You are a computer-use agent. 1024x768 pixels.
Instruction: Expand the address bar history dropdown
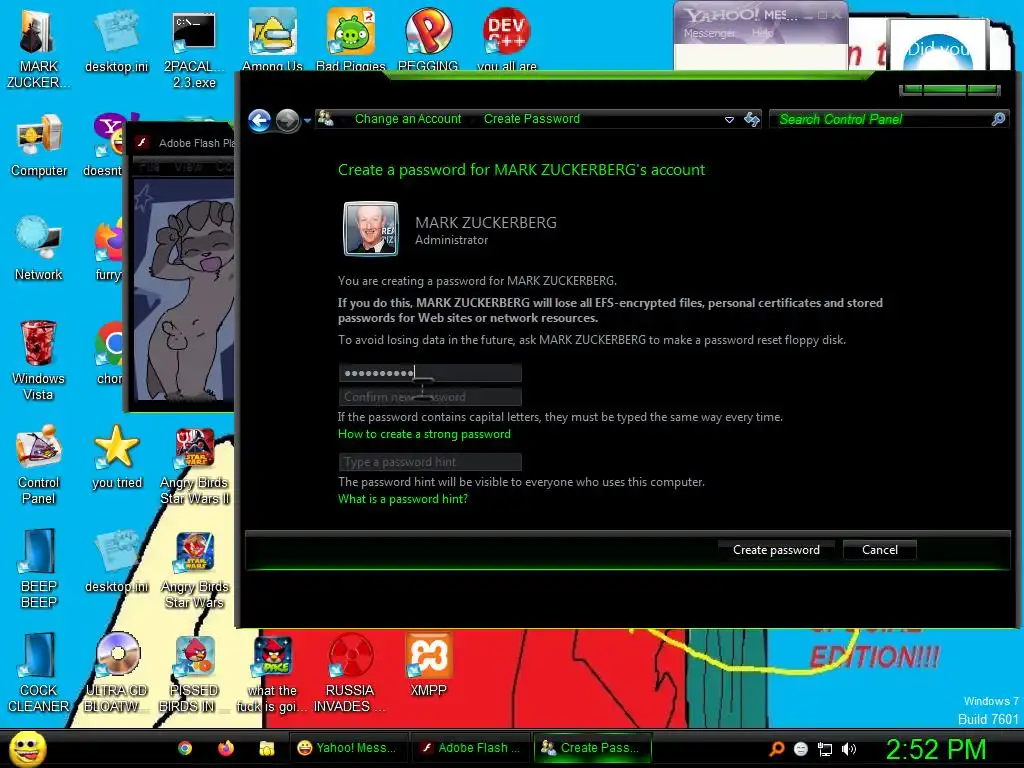[x=729, y=120]
